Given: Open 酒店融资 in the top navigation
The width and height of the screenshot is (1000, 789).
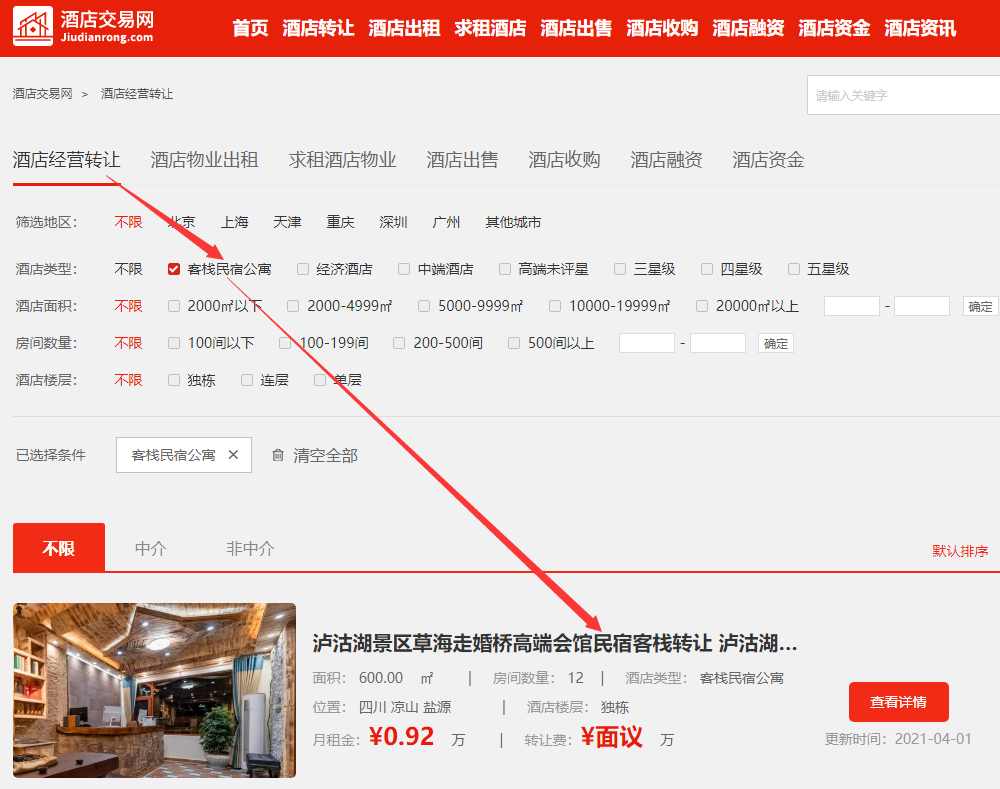Looking at the screenshot, I should 748,29.
